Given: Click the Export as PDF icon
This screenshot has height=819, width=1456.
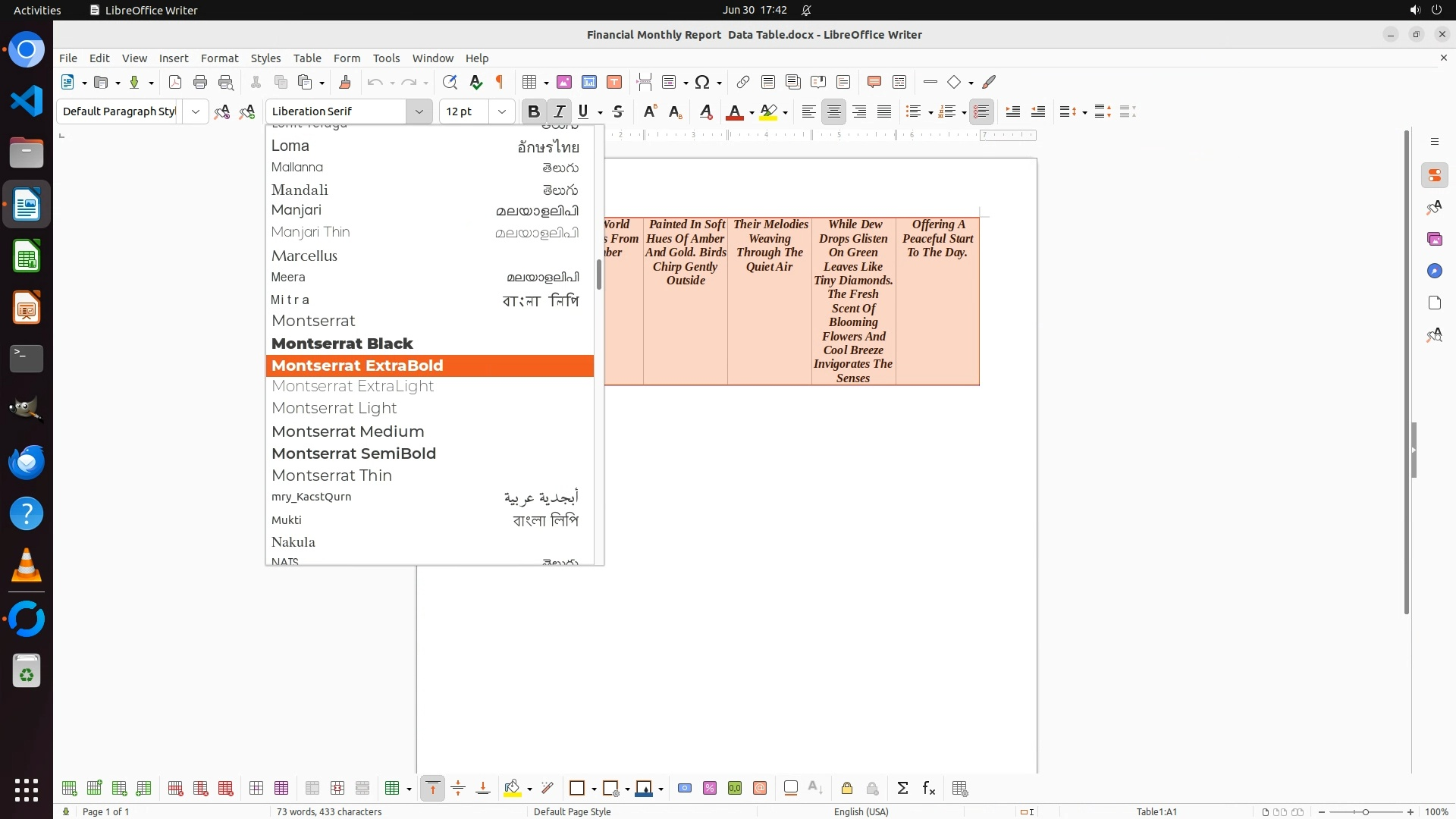Looking at the screenshot, I should pos(175,82).
